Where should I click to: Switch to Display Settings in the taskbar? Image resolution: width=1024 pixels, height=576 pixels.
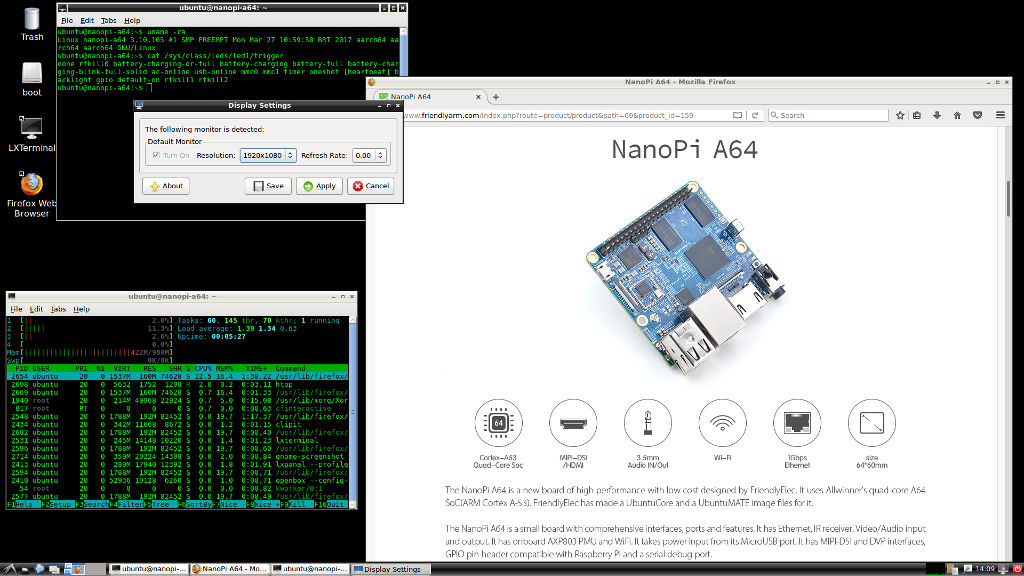tap(392, 569)
